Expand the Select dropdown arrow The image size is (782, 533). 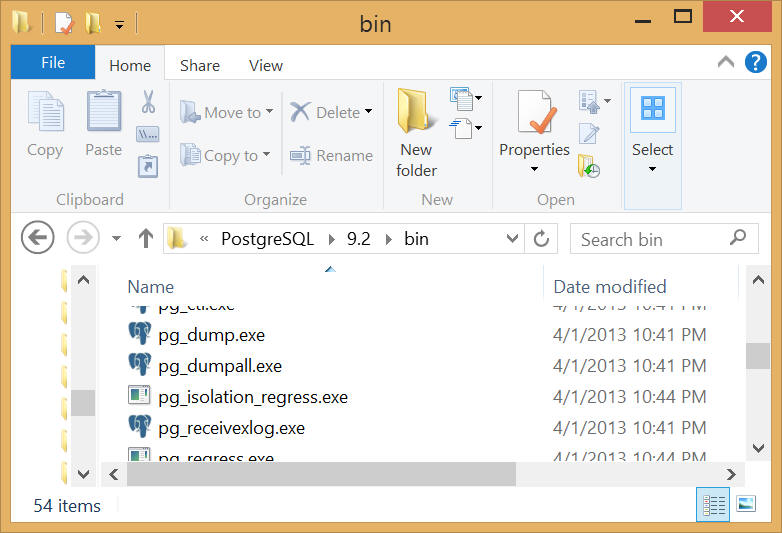click(x=652, y=169)
